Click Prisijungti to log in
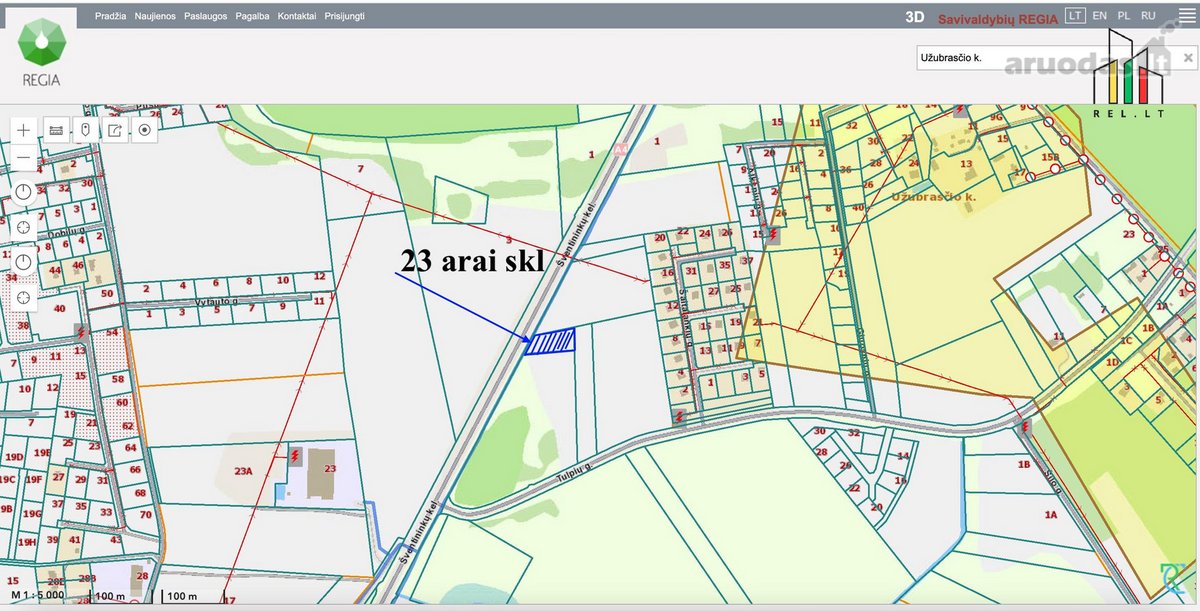Image resolution: width=1200 pixels, height=611 pixels. (x=344, y=17)
